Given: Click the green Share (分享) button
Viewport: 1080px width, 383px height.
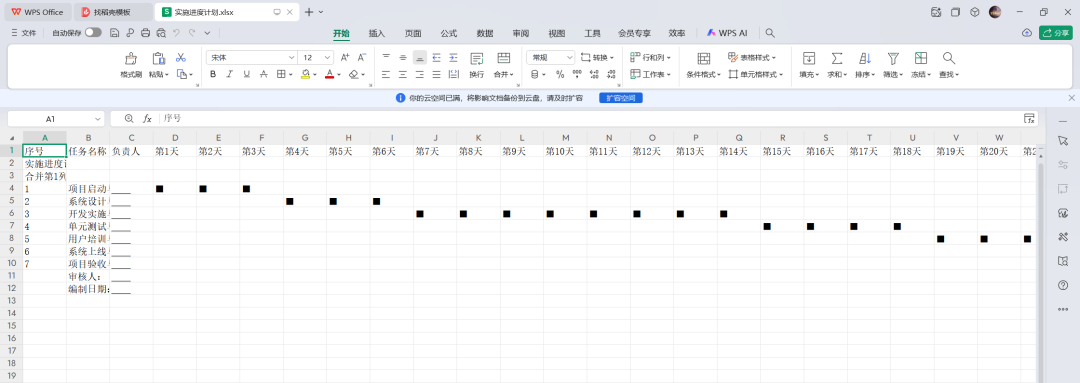Looking at the screenshot, I should pyautogui.click(x=1056, y=32).
